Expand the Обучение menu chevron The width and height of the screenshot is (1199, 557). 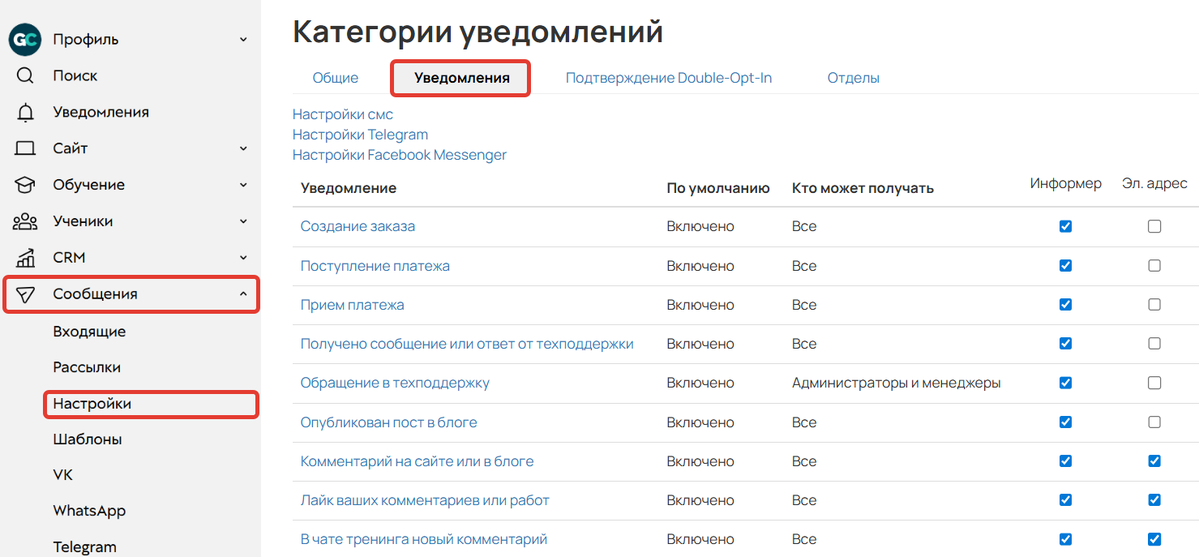point(243,184)
